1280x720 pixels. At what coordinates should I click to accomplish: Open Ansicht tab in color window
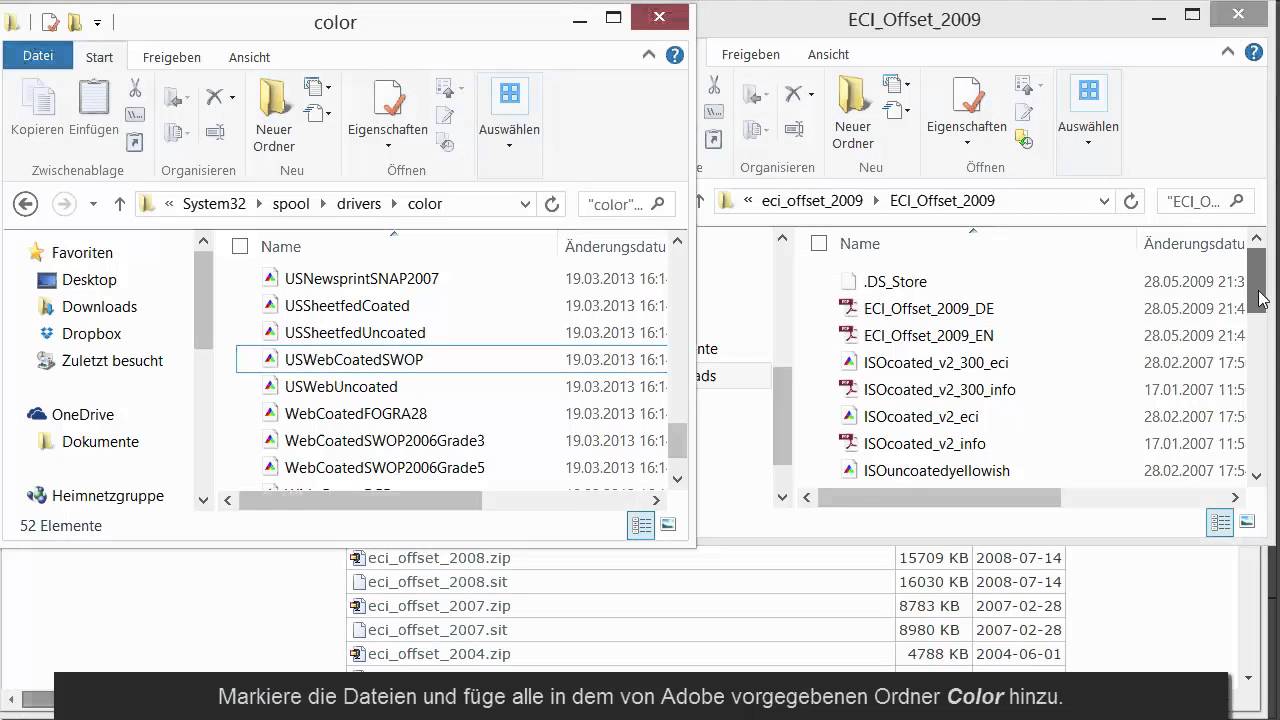coord(249,57)
